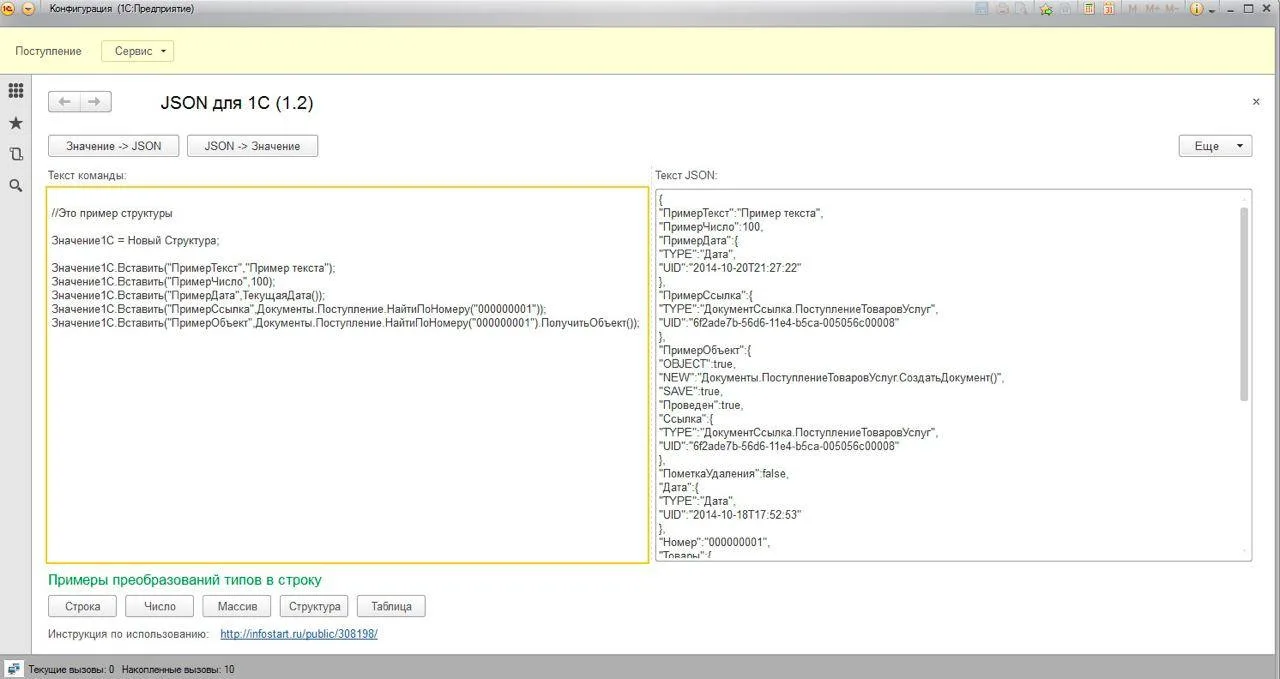The height and width of the screenshot is (679, 1280).
Task: Click JSON line "ПримерЧисло":100
Action: tap(710, 227)
